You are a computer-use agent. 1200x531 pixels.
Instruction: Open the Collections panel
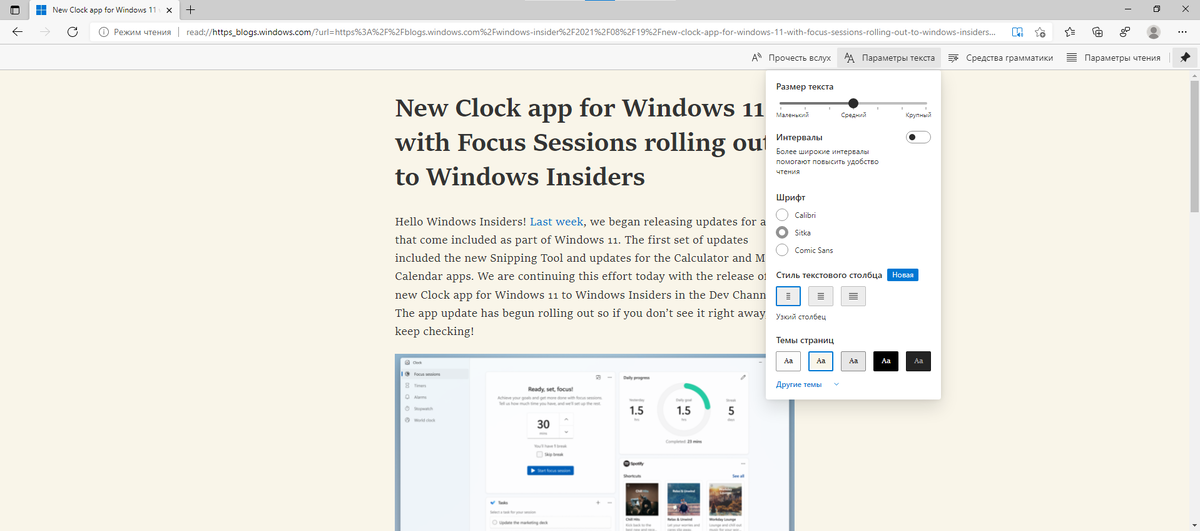(1098, 32)
